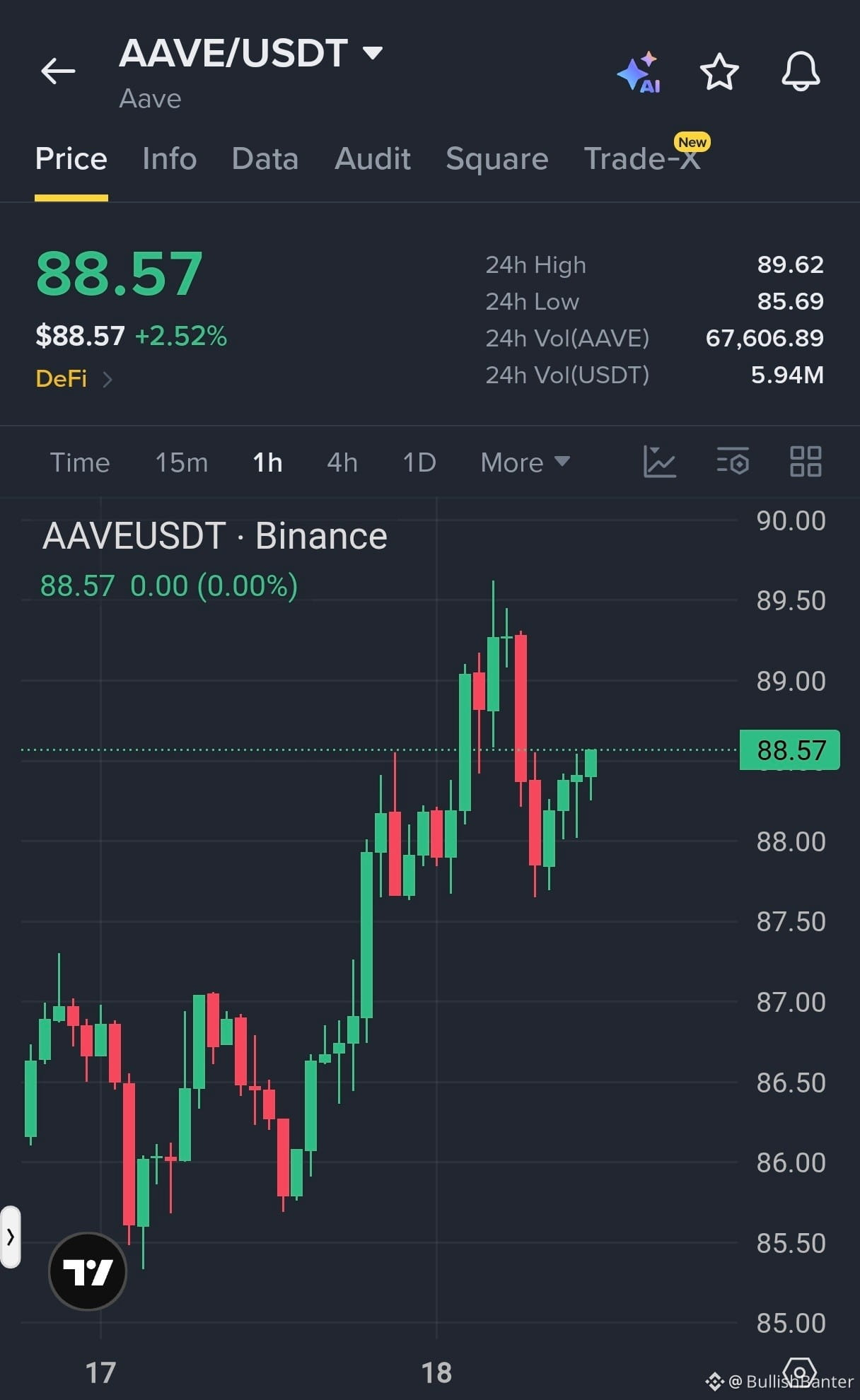Image resolution: width=860 pixels, height=1400 pixels.
Task: Select the 15m interval
Action: tap(182, 462)
